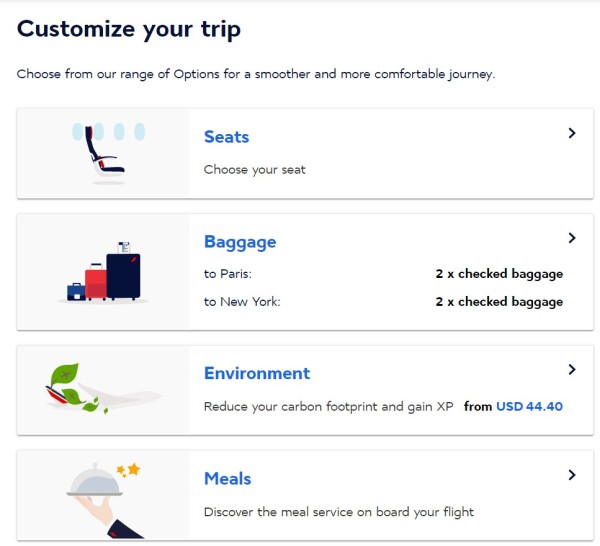The height and width of the screenshot is (546, 600).
Task: Click Paris '2 x checked baggage' value
Action: click(499, 274)
